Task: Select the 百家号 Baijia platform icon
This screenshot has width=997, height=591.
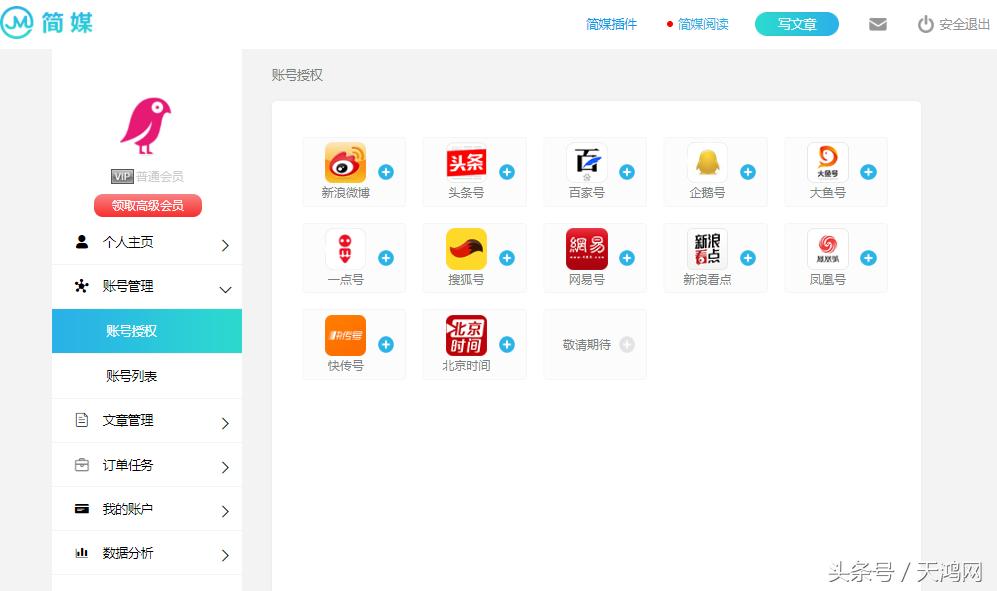Action: click(585, 160)
